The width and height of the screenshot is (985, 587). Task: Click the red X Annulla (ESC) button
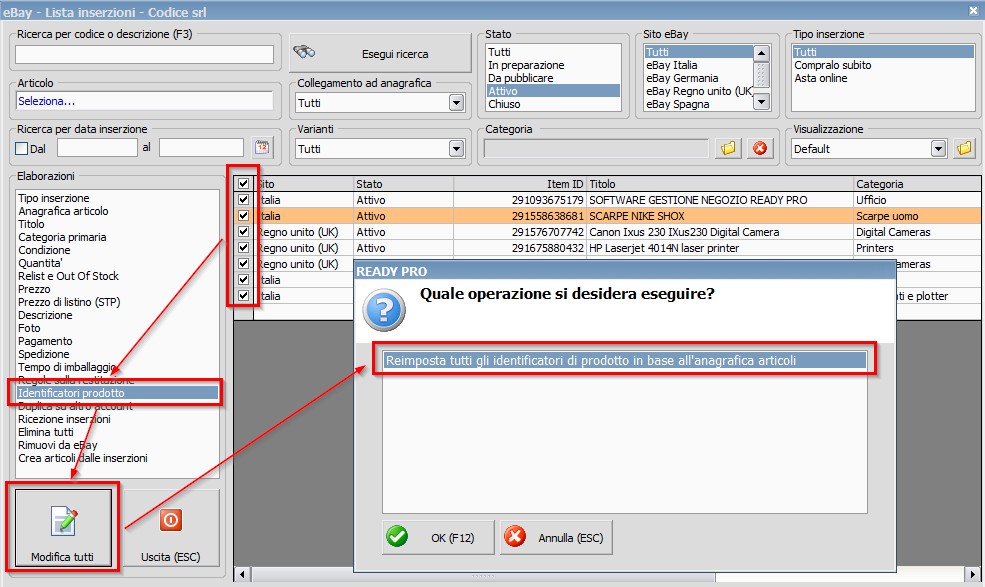(x=556, y=537)
